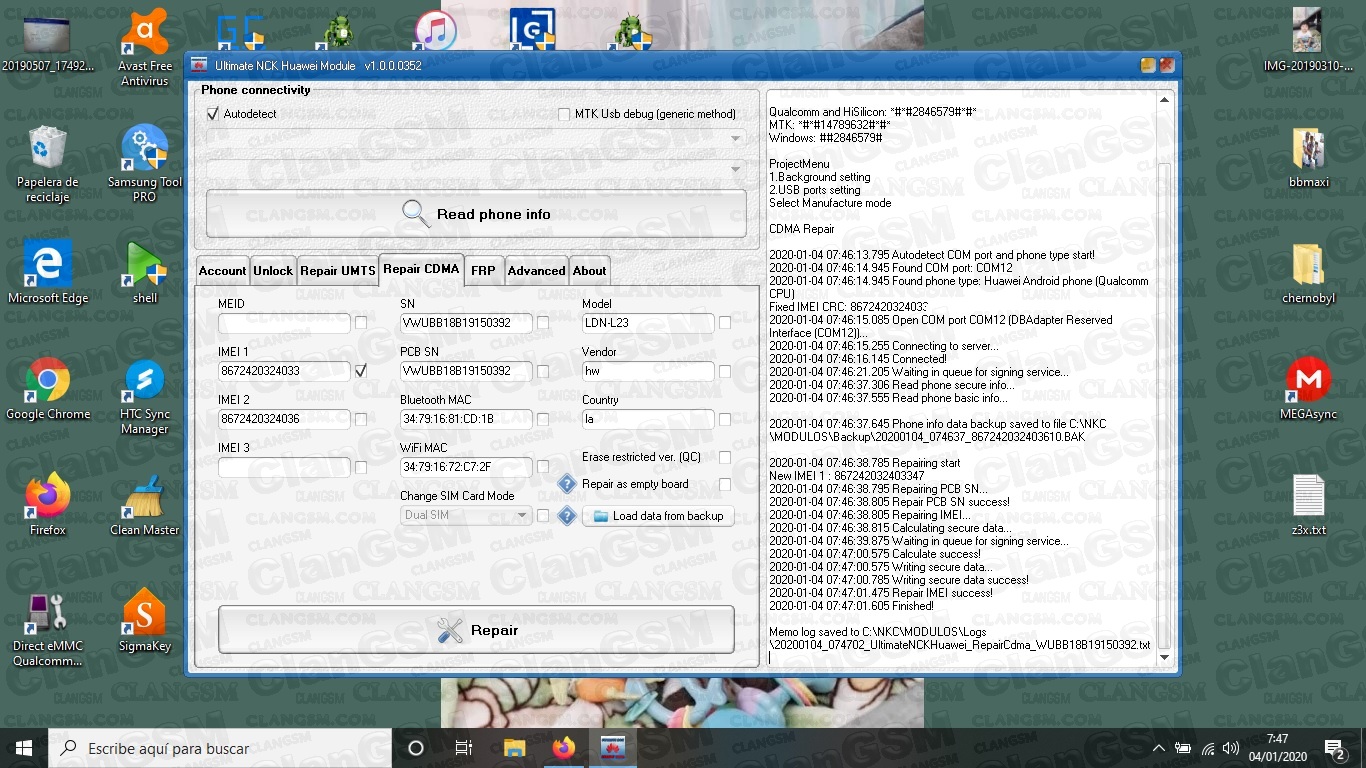This screenshot has width=1366, height=768.
Task: Toggle the IMEI 3 checkbox
Action: point(360,467)
